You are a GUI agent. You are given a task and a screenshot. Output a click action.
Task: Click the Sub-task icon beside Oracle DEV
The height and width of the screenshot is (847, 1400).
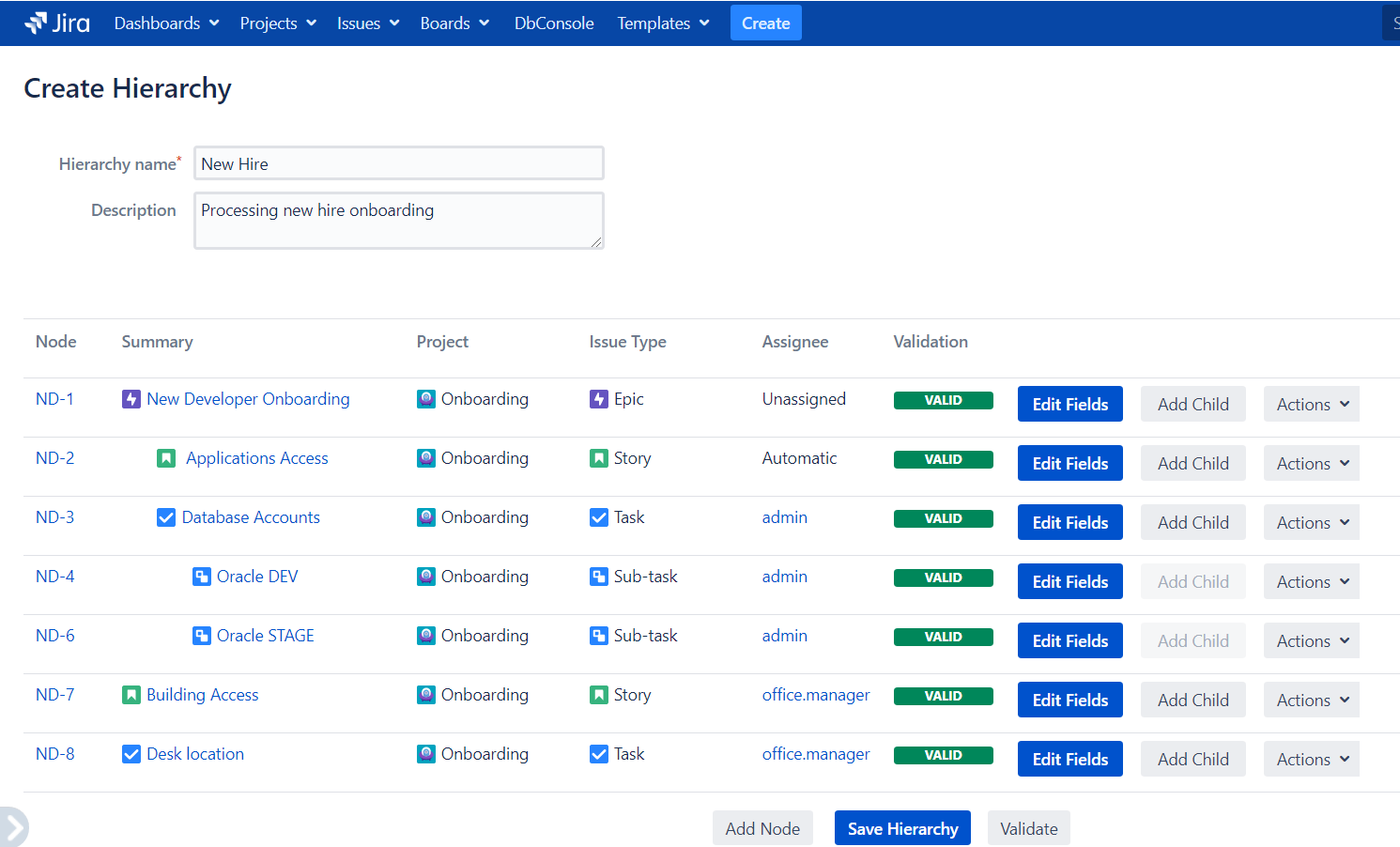[201, 577]
